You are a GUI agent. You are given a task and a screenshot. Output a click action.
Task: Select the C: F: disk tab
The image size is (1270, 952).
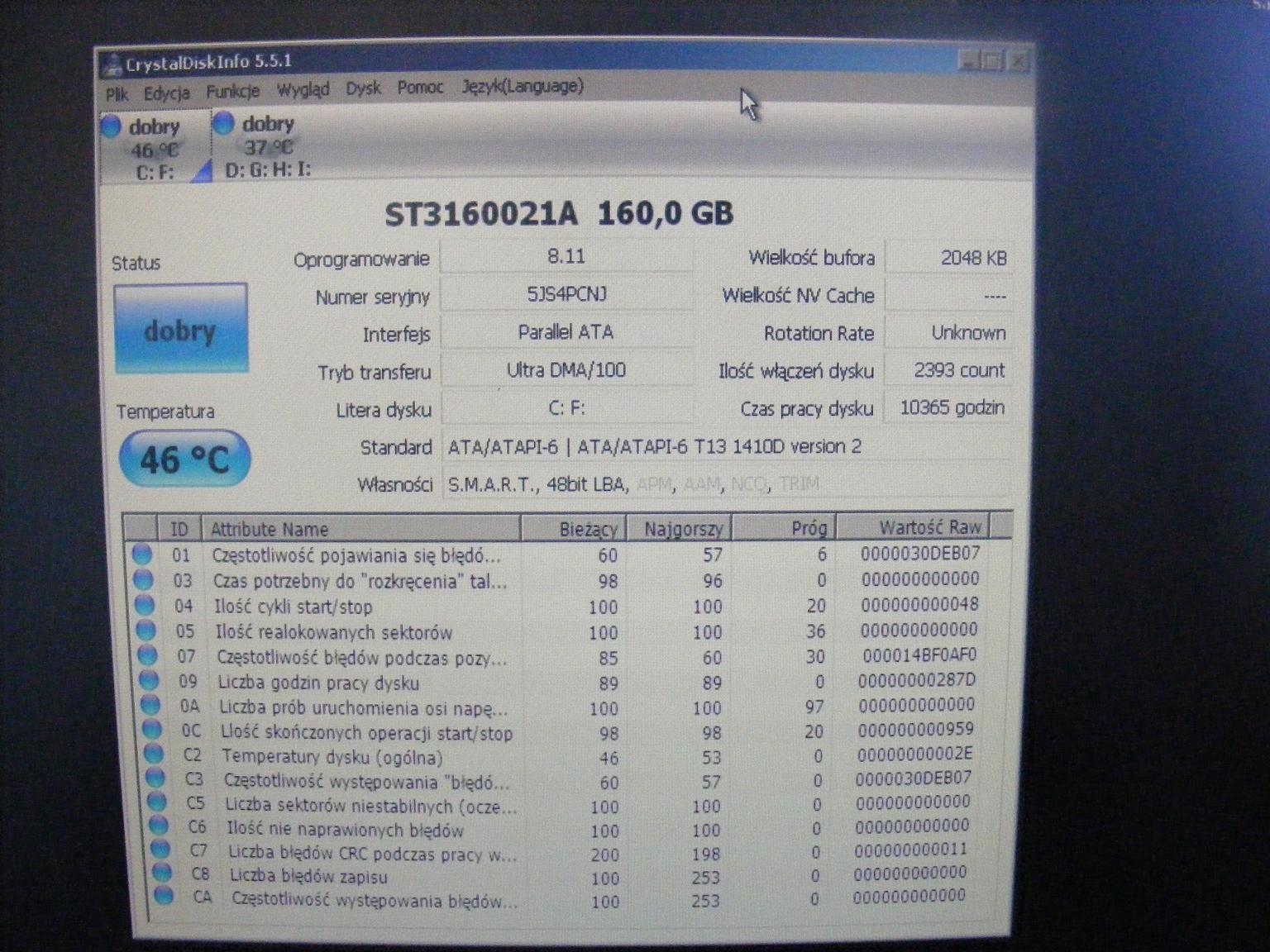155,149
